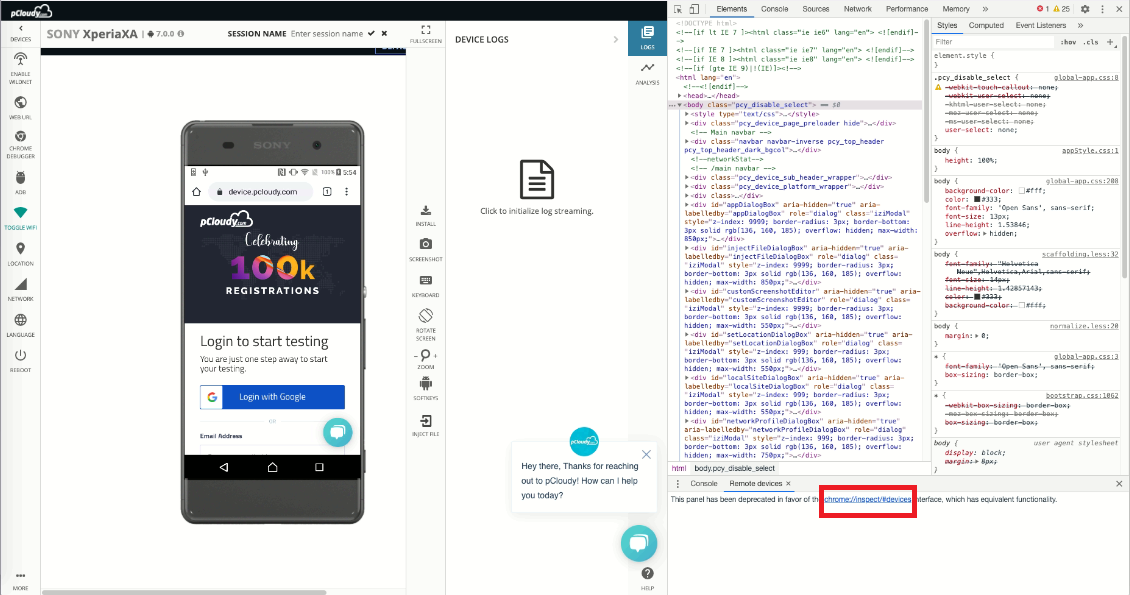Screen dimensions: 1130x595
Task: Expand the injectFileDialogBox div node
Action: tap(687, 249)
